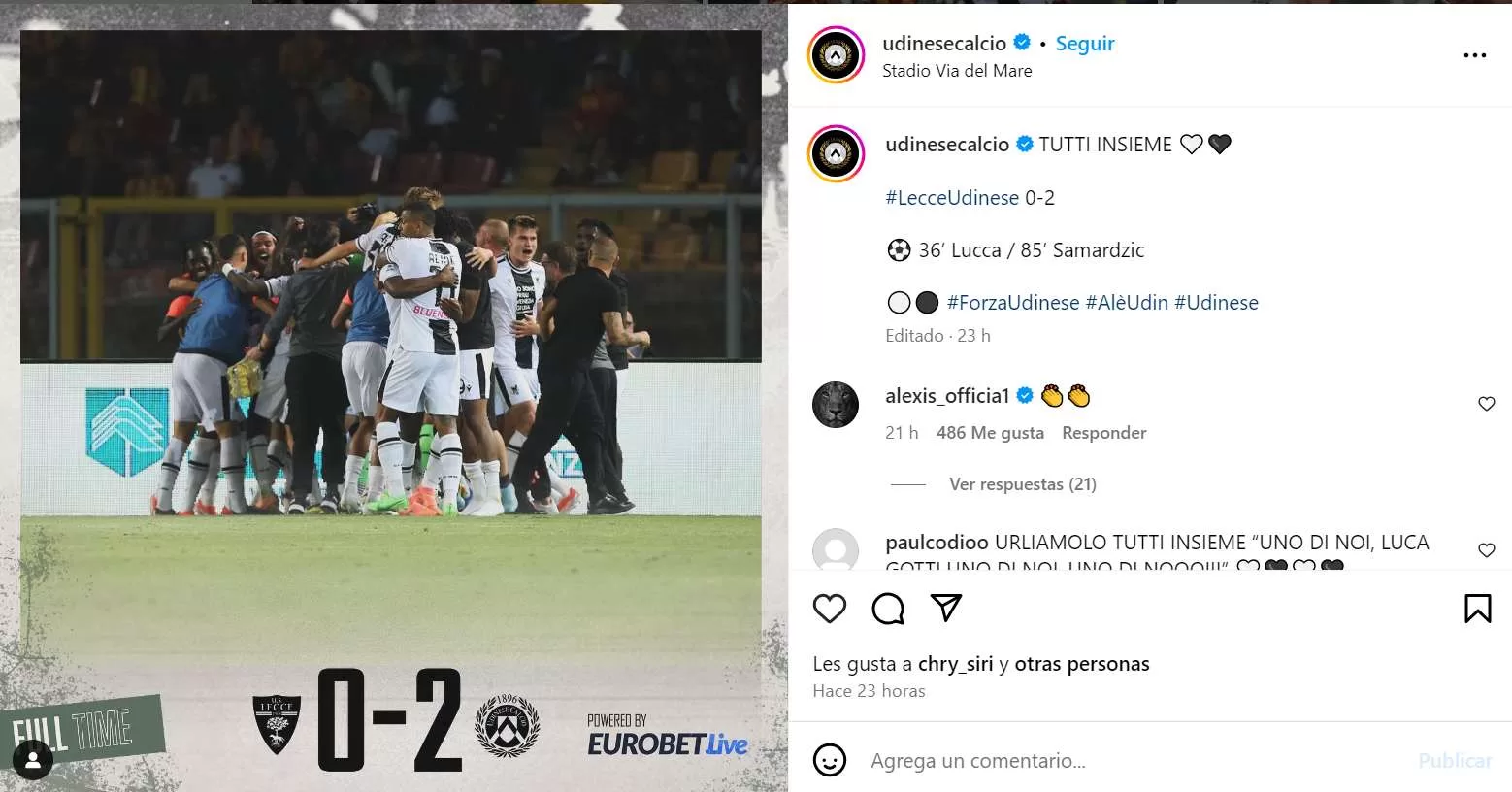The width and height of the screenshot is (1512, 792).
Task: Open the Stadio Via del Mare location
Action: (x=957, y=71)
